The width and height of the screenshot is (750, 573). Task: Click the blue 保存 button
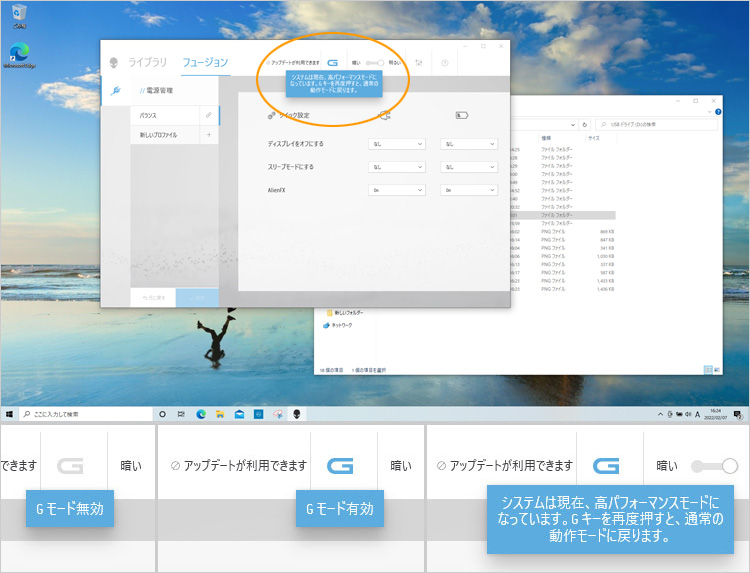click(198, 298)
